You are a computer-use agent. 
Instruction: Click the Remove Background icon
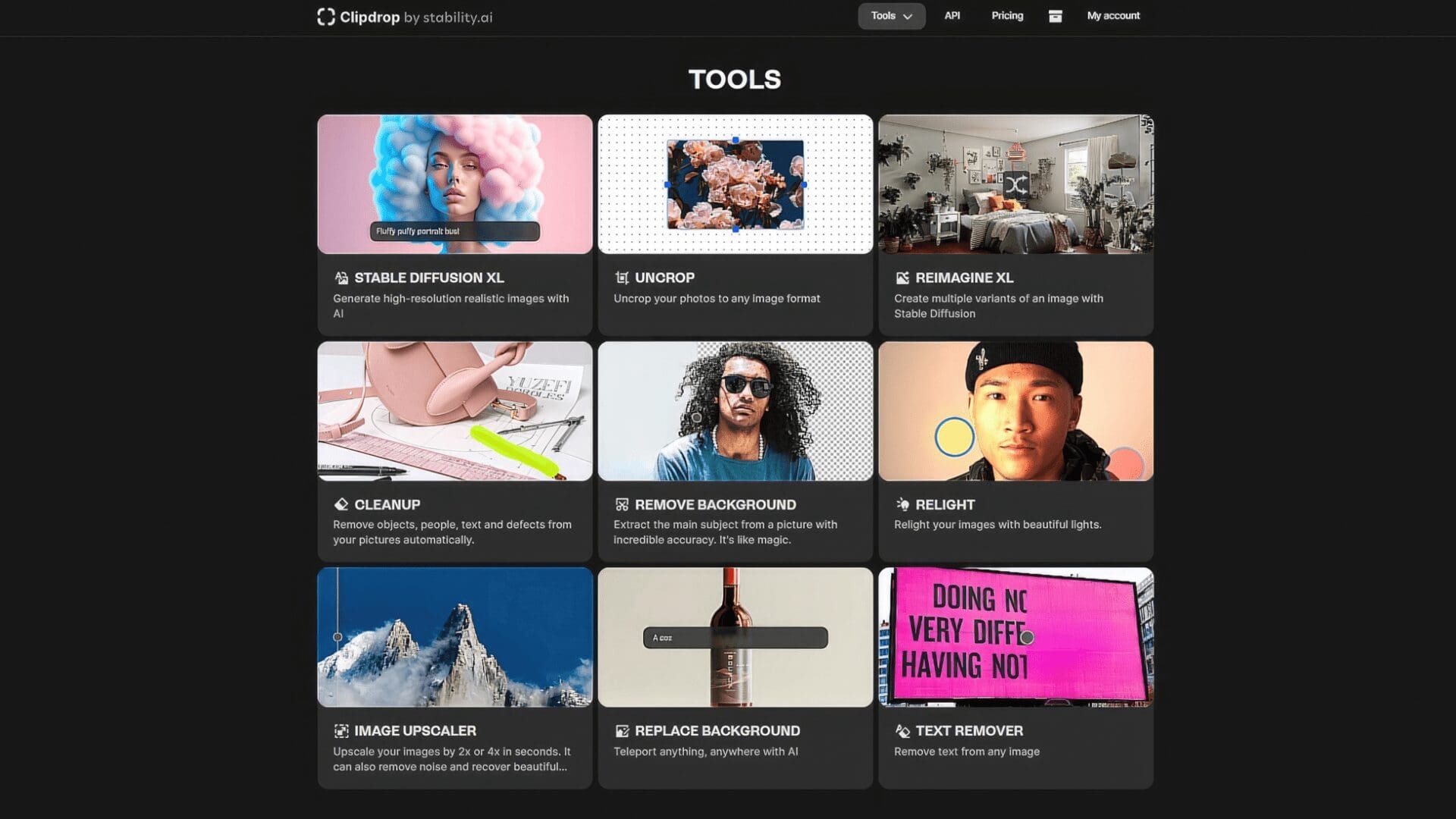click(x=622, y=504)
